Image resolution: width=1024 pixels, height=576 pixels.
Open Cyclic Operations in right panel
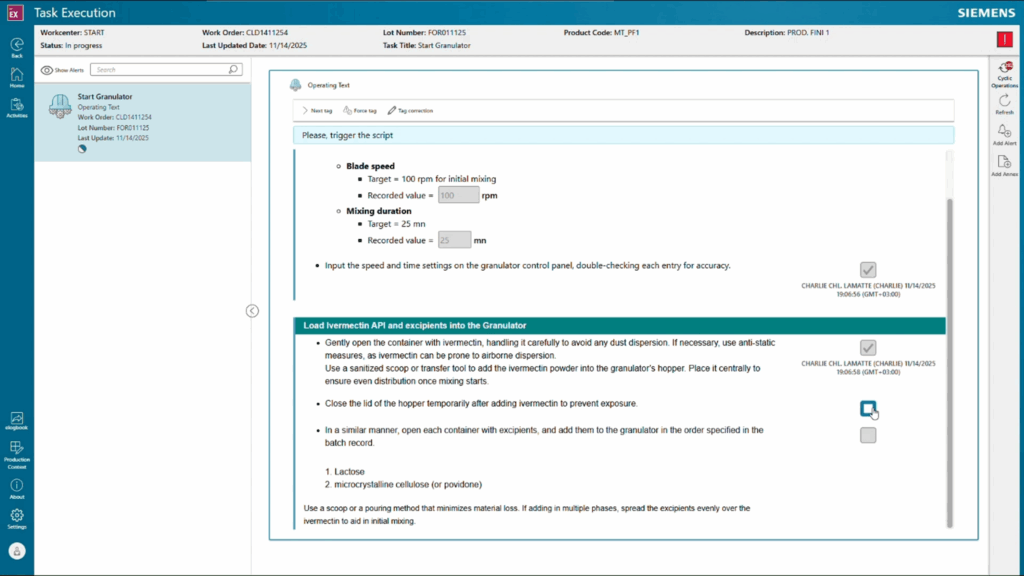click(1005, 72)
